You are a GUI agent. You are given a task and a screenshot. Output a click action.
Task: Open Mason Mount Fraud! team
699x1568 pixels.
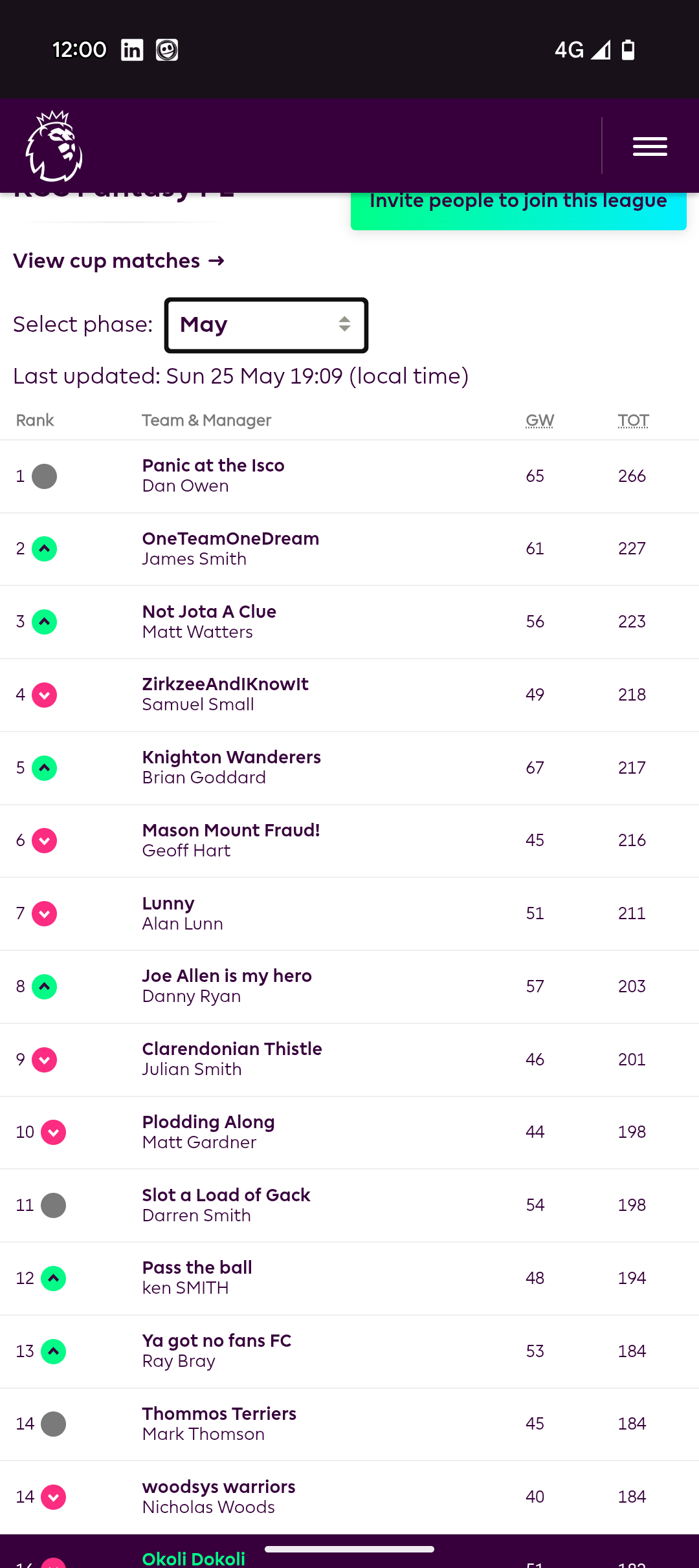[230, 831]
